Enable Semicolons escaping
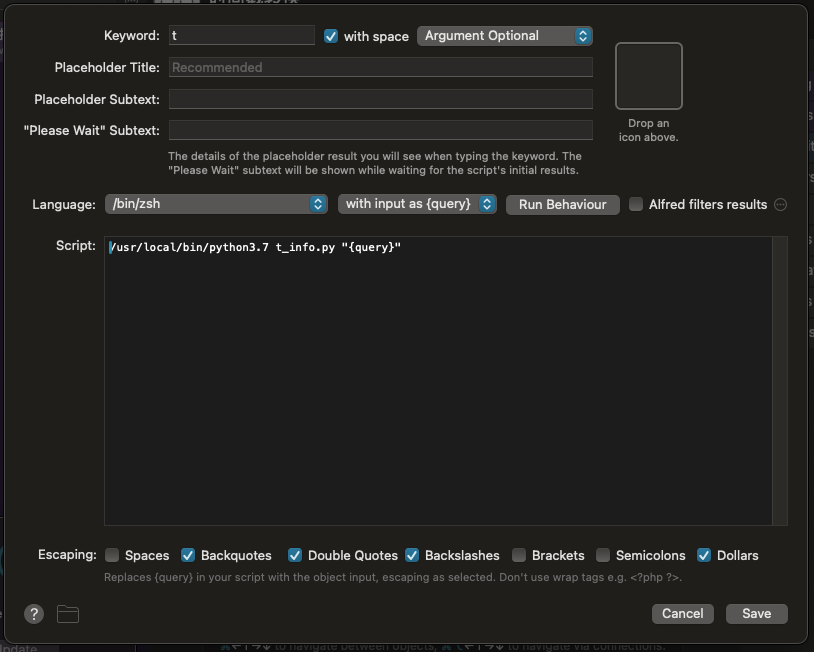 coord(603,555)
